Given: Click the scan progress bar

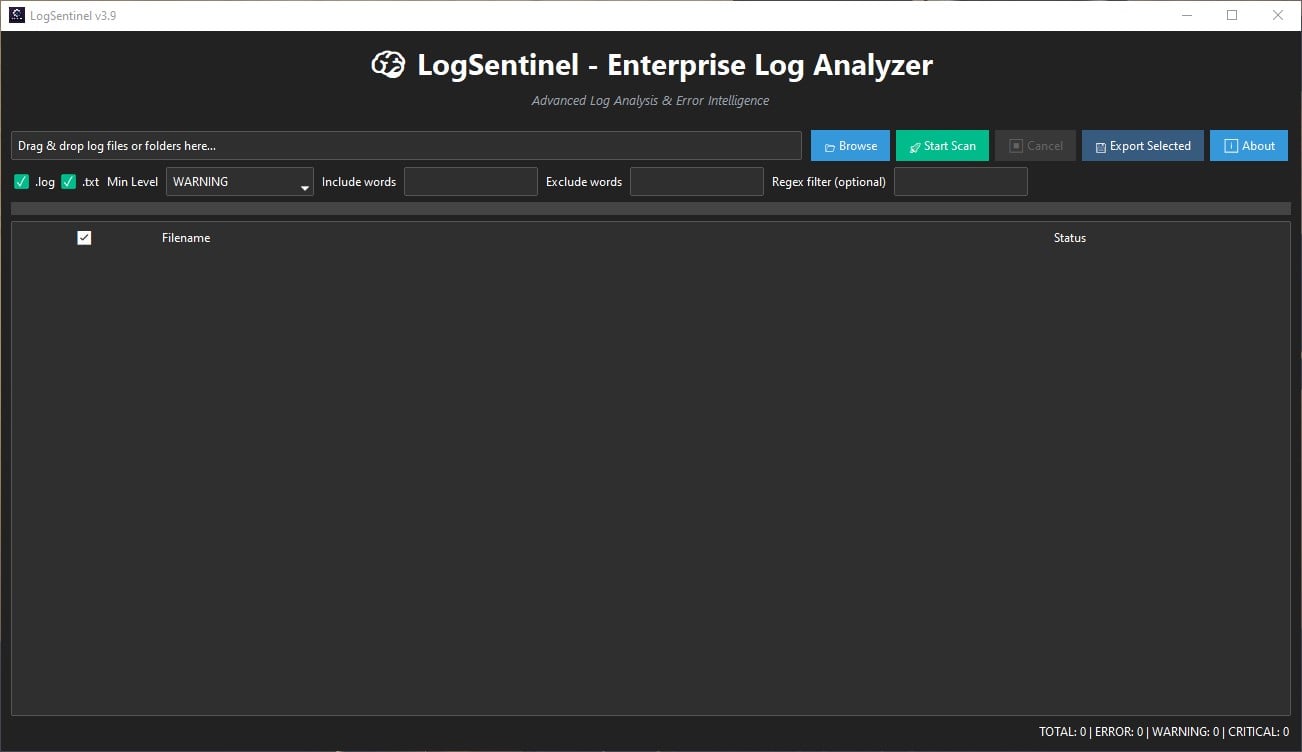Looking at the screenshot, I should pyautogui.click(x=651, y=208).
